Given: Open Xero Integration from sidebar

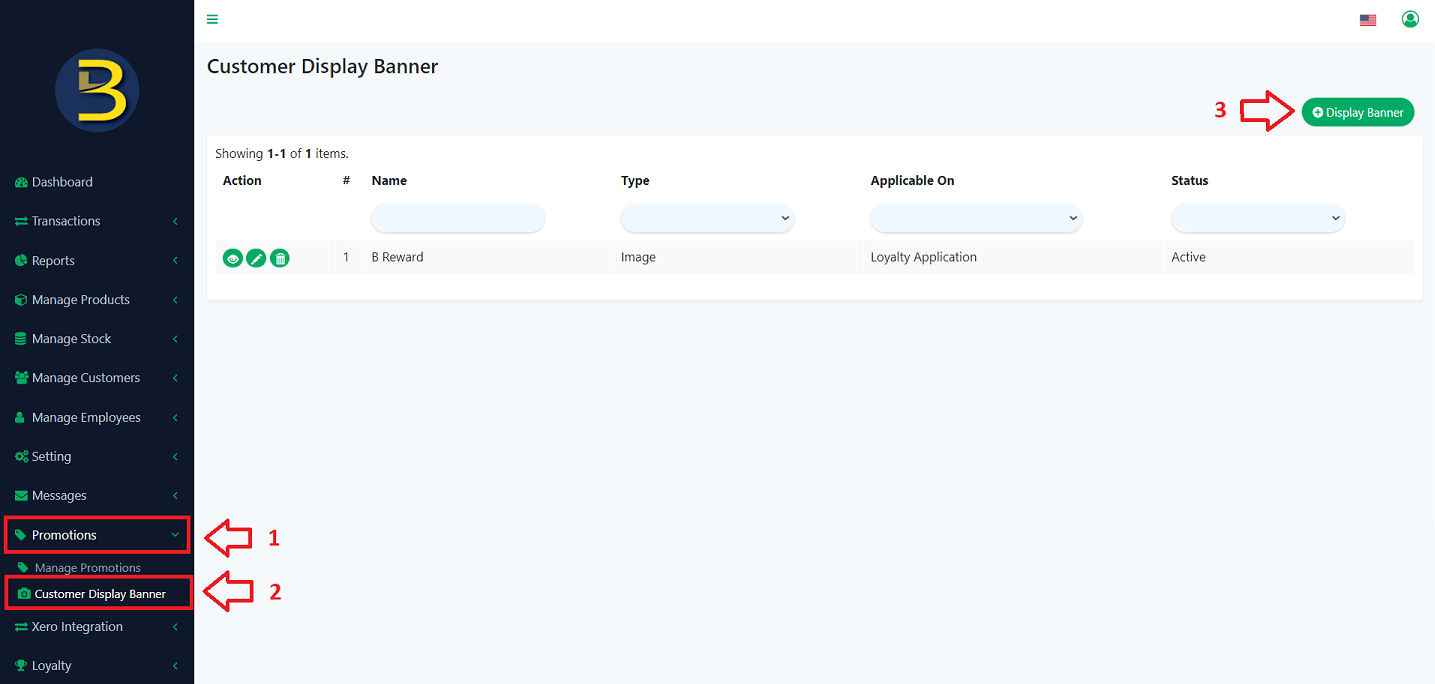Looking at the screenshot, I should click(x=75, y=626).
